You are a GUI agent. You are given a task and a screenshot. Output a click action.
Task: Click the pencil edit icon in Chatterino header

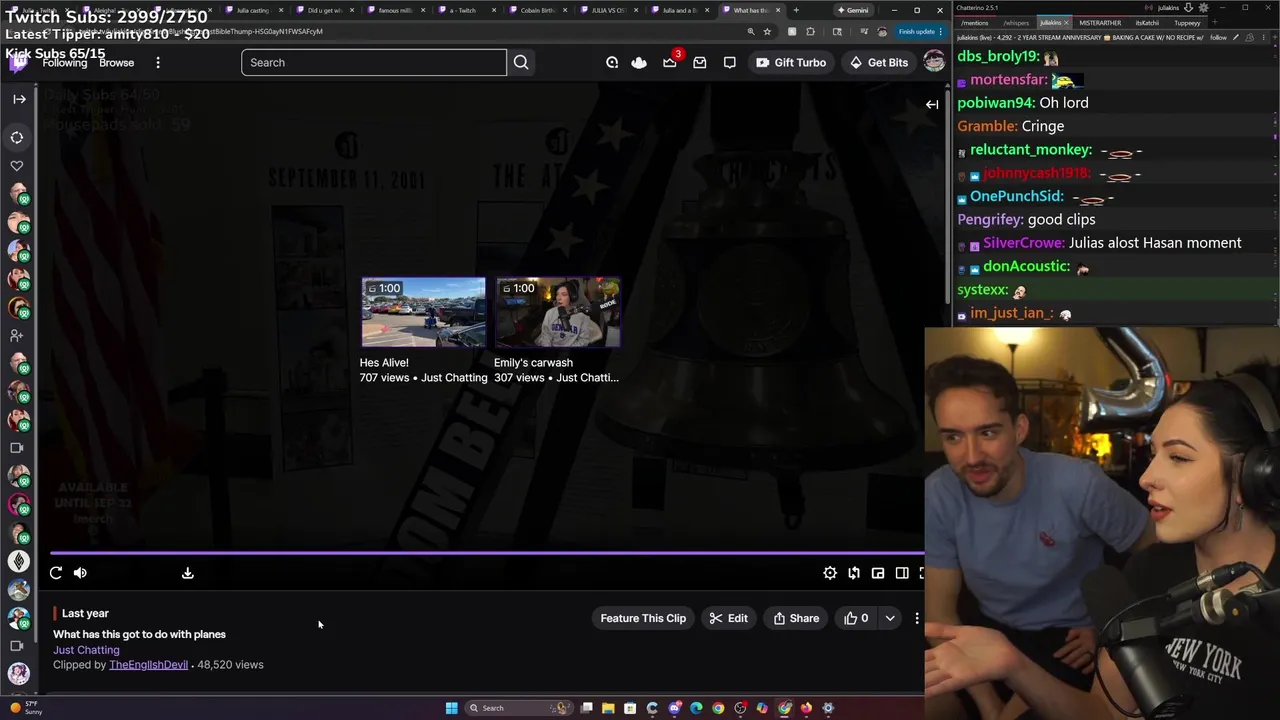pyautogui.click(x=1236, y=37)
